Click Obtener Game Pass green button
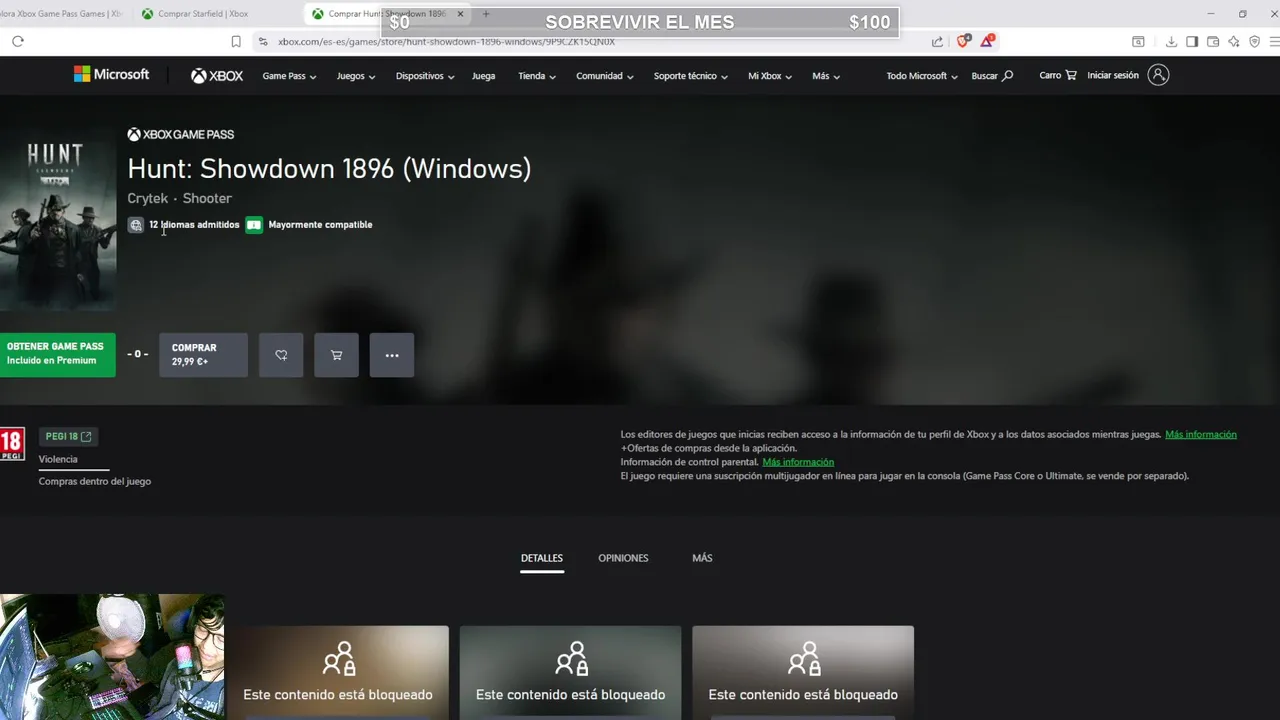The width and height of the screenshot is (1280, 720). (x=57, y=354)
